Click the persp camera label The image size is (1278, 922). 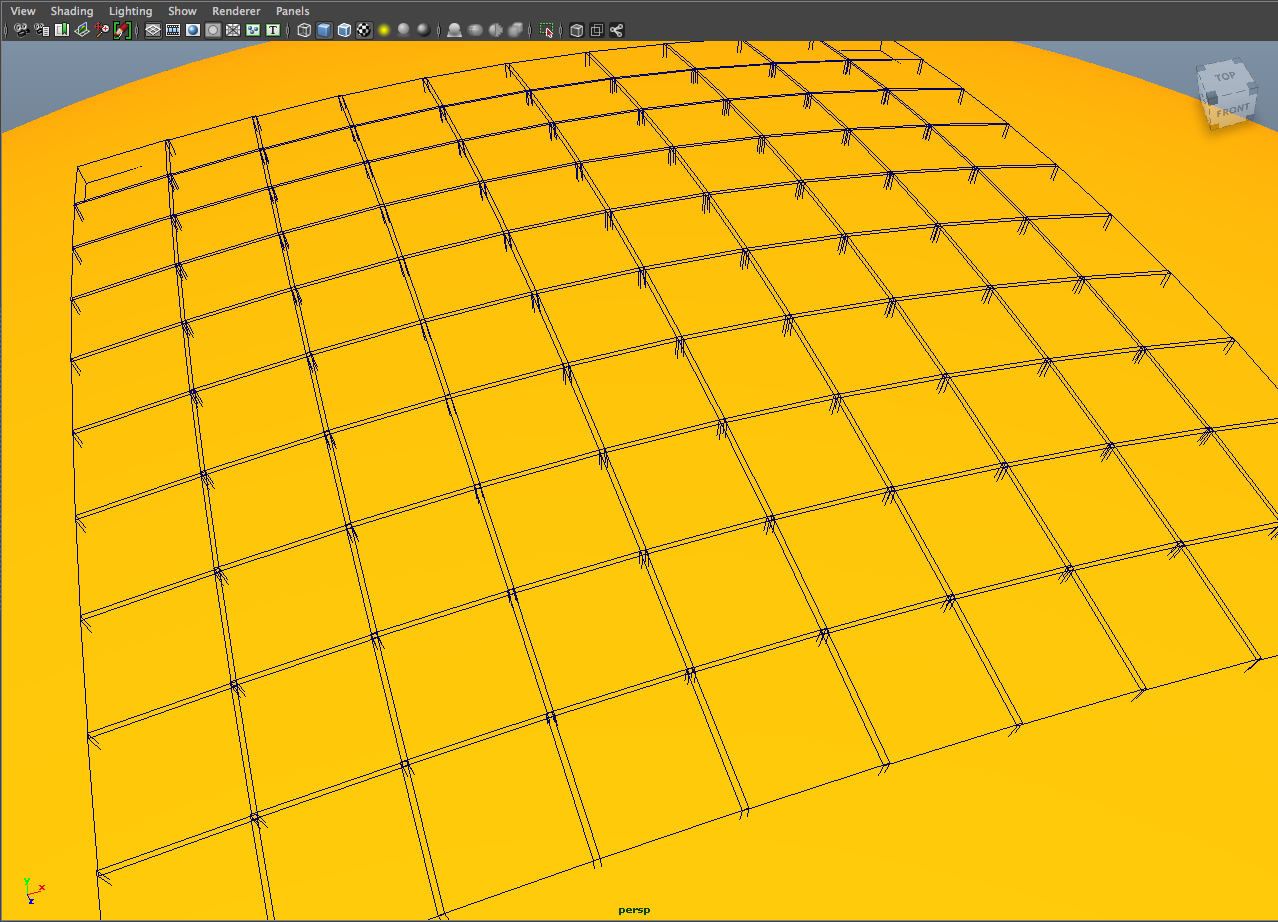(x=634, y=911)
